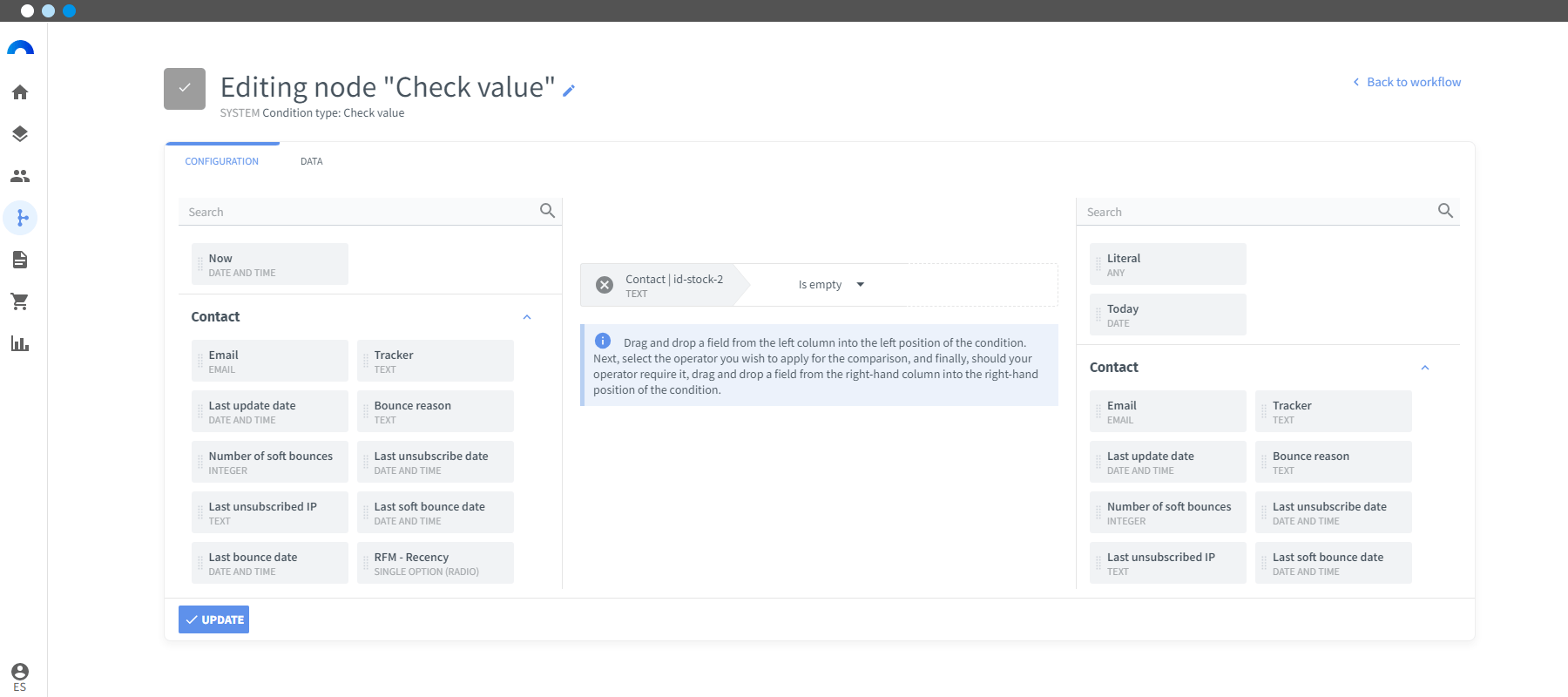Select right Tracker field card
This screenshot has width=1568, height=697.
(x=1334, y=411)
